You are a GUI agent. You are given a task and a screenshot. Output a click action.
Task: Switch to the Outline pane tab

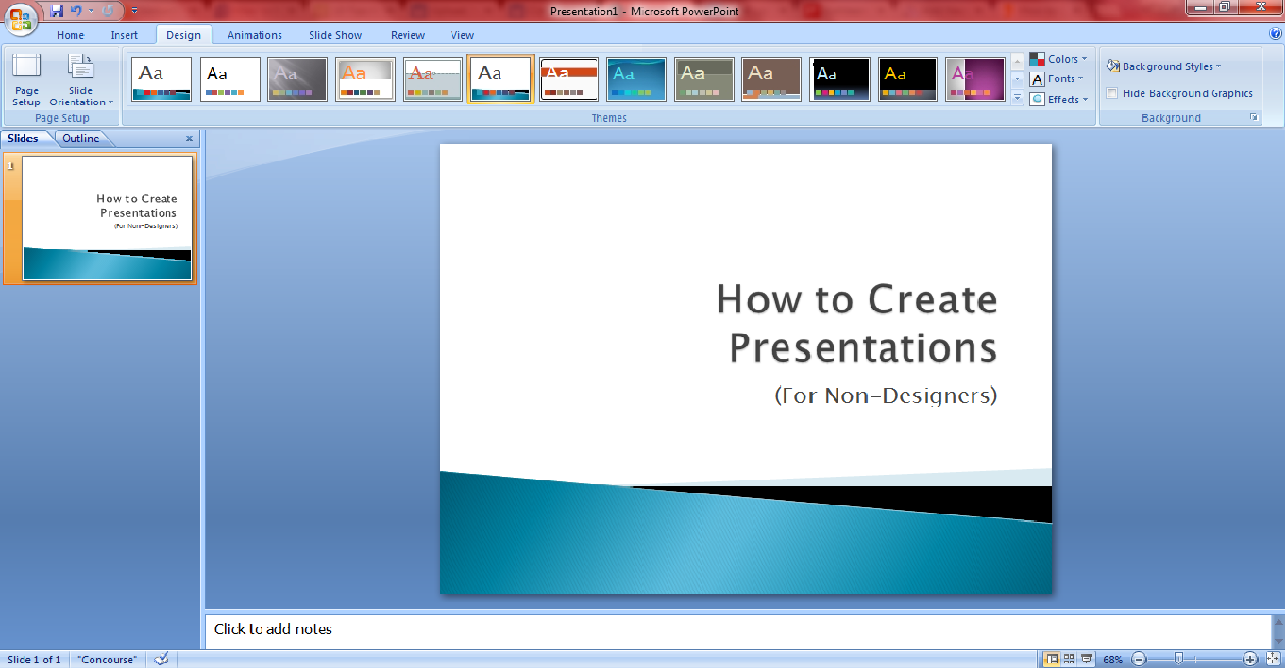tap(81, 139)
